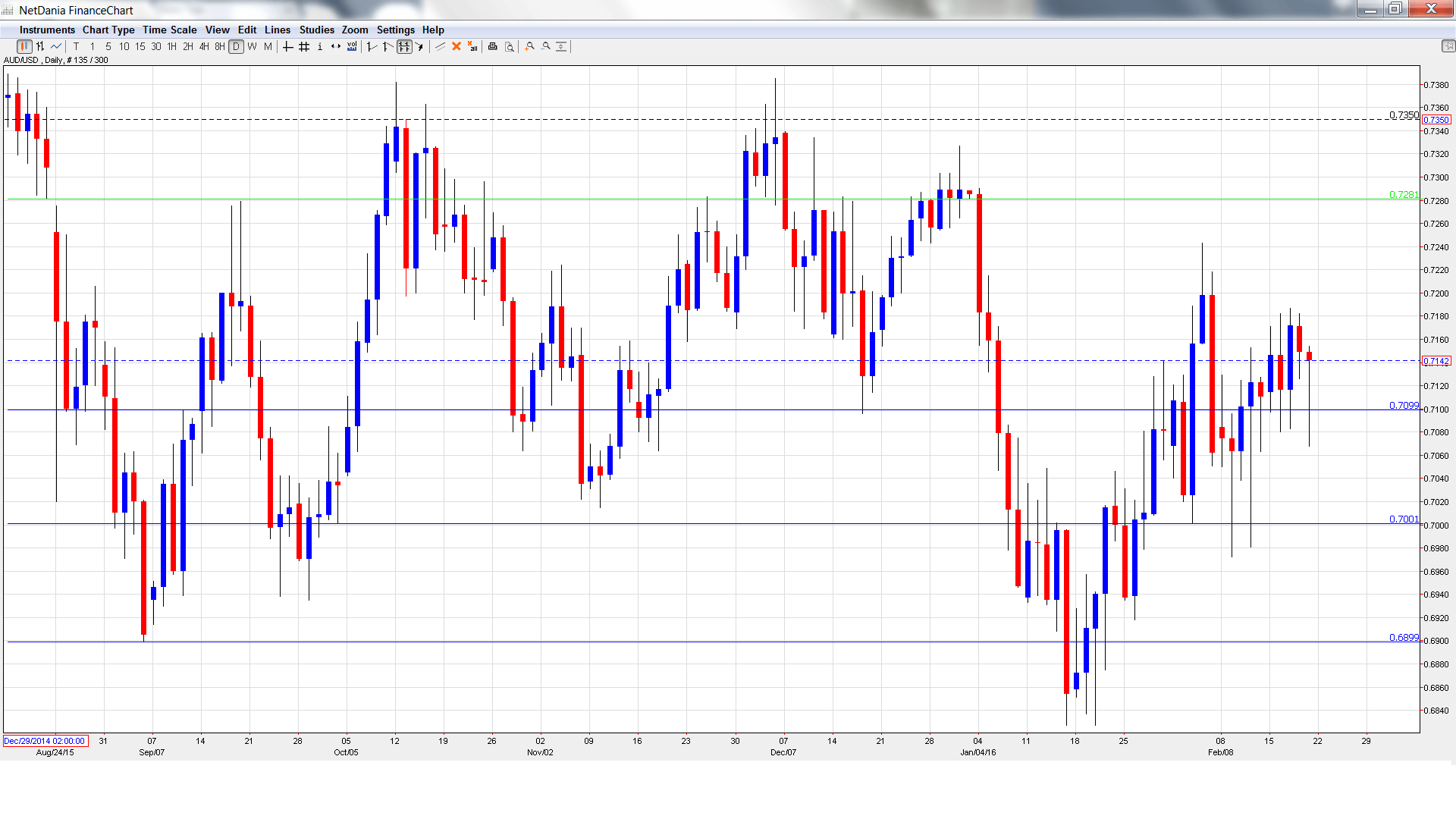Screen dimensions: 1456x819
Task: Open the Instruments menu
Action: point(47,30)
